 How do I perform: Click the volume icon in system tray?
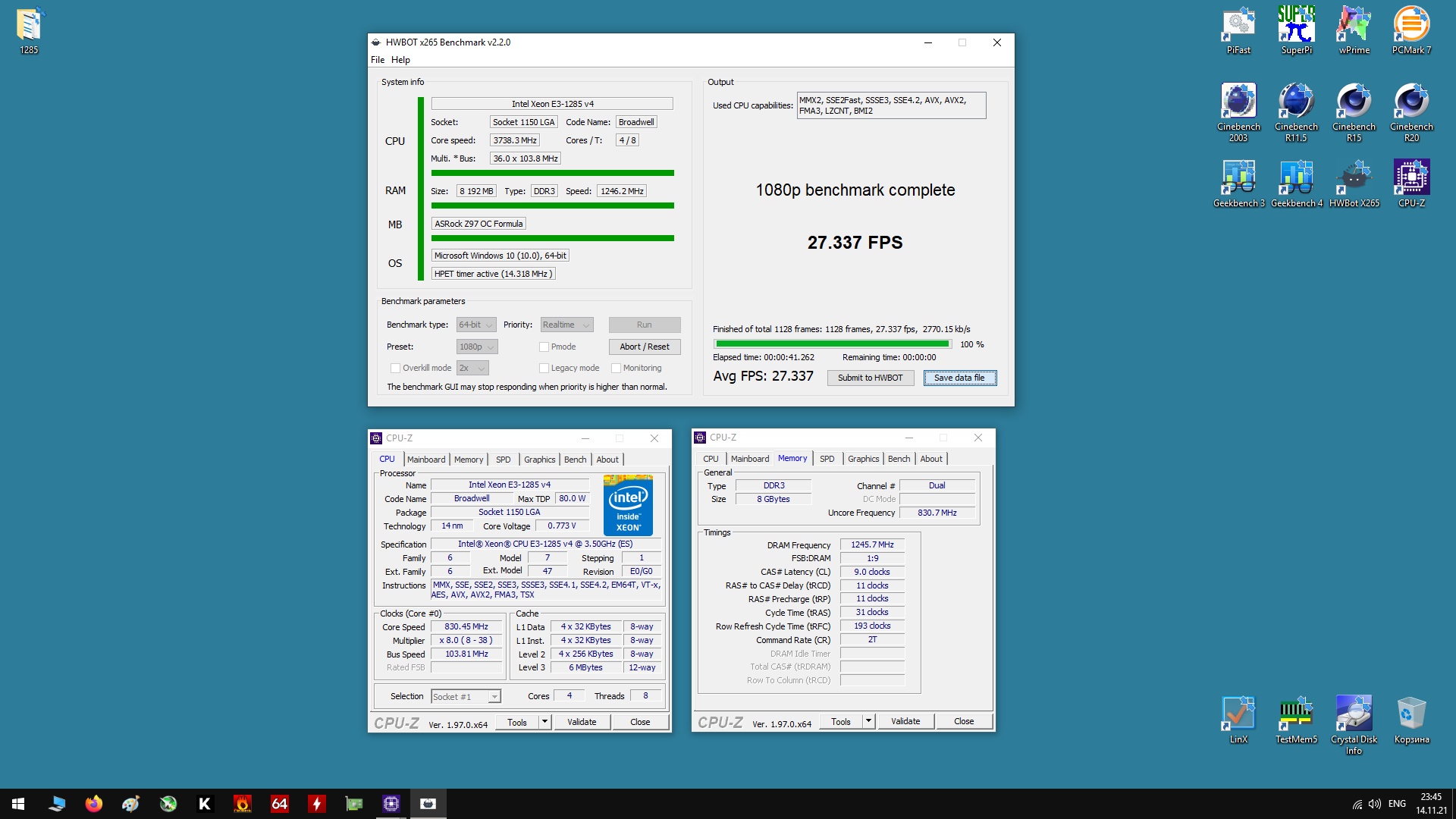click(x=1375, y=804)
